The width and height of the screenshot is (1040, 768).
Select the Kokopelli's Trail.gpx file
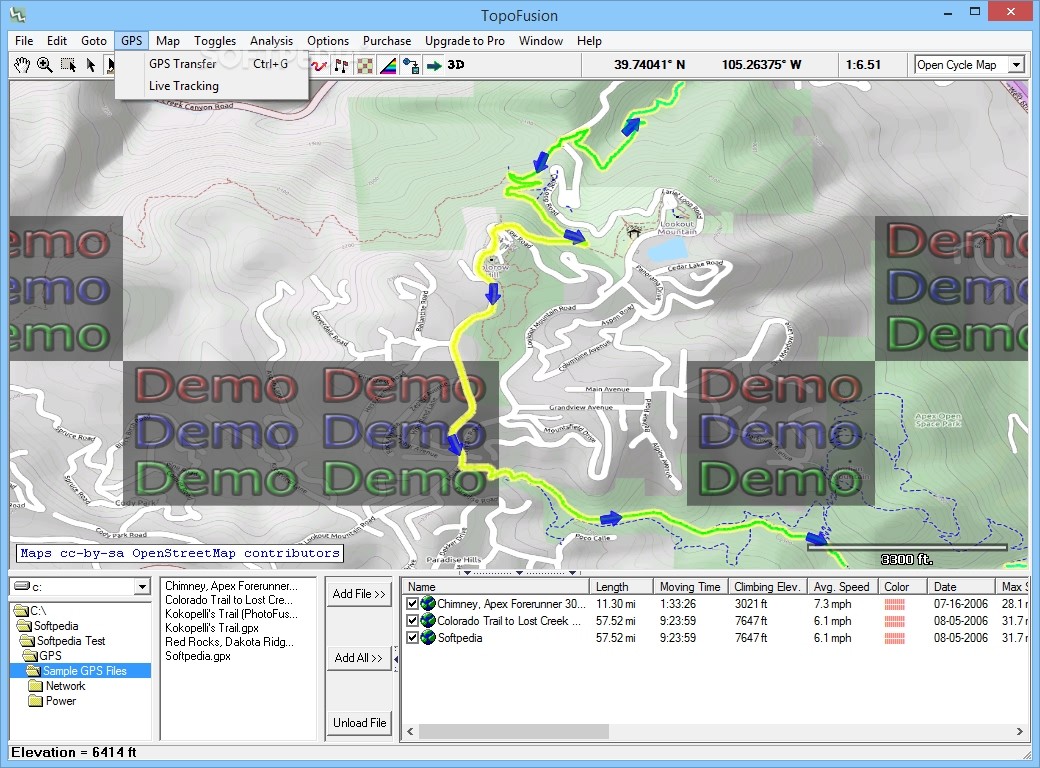tap(212, 627)
